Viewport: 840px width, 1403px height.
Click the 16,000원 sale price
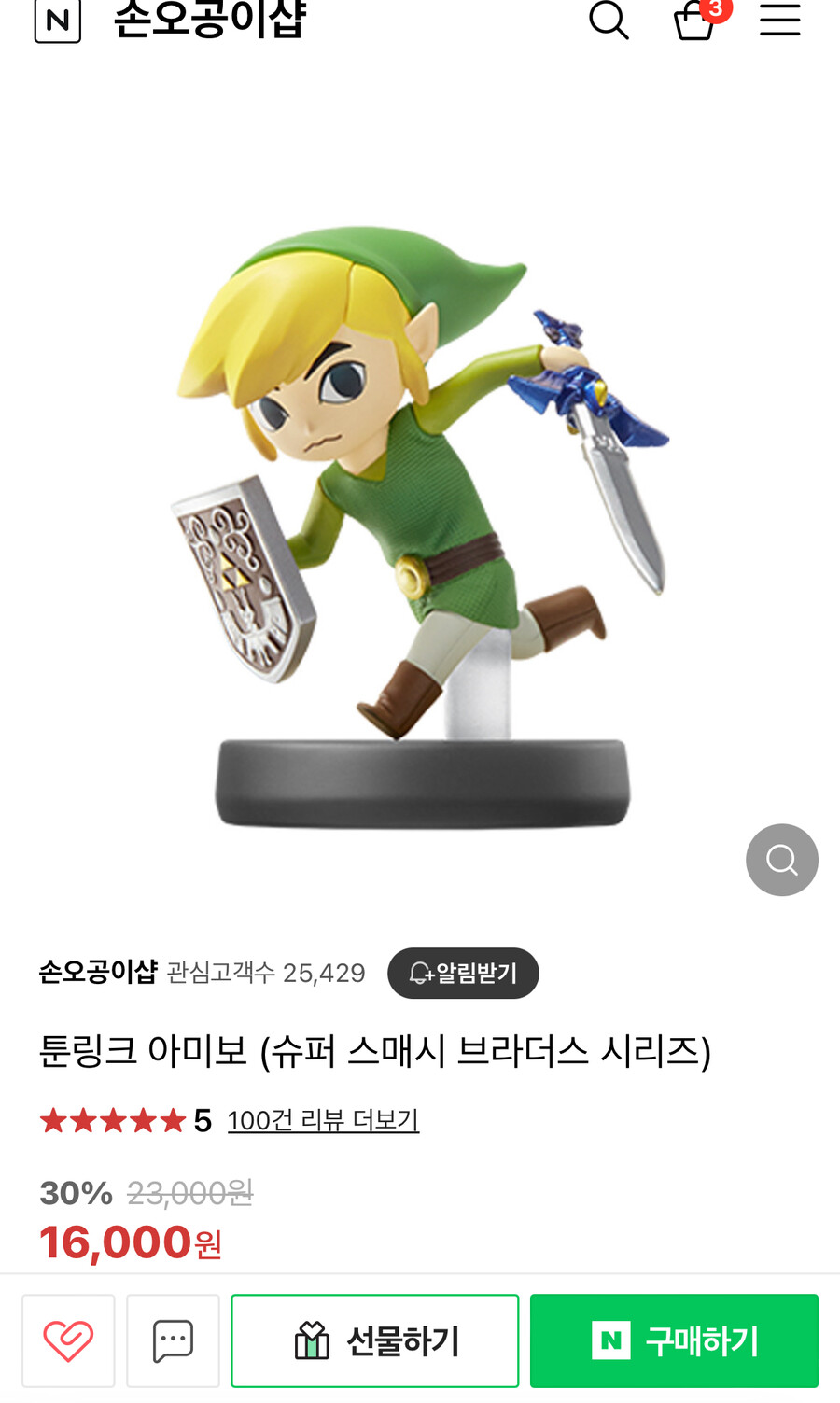point(131,1242)
